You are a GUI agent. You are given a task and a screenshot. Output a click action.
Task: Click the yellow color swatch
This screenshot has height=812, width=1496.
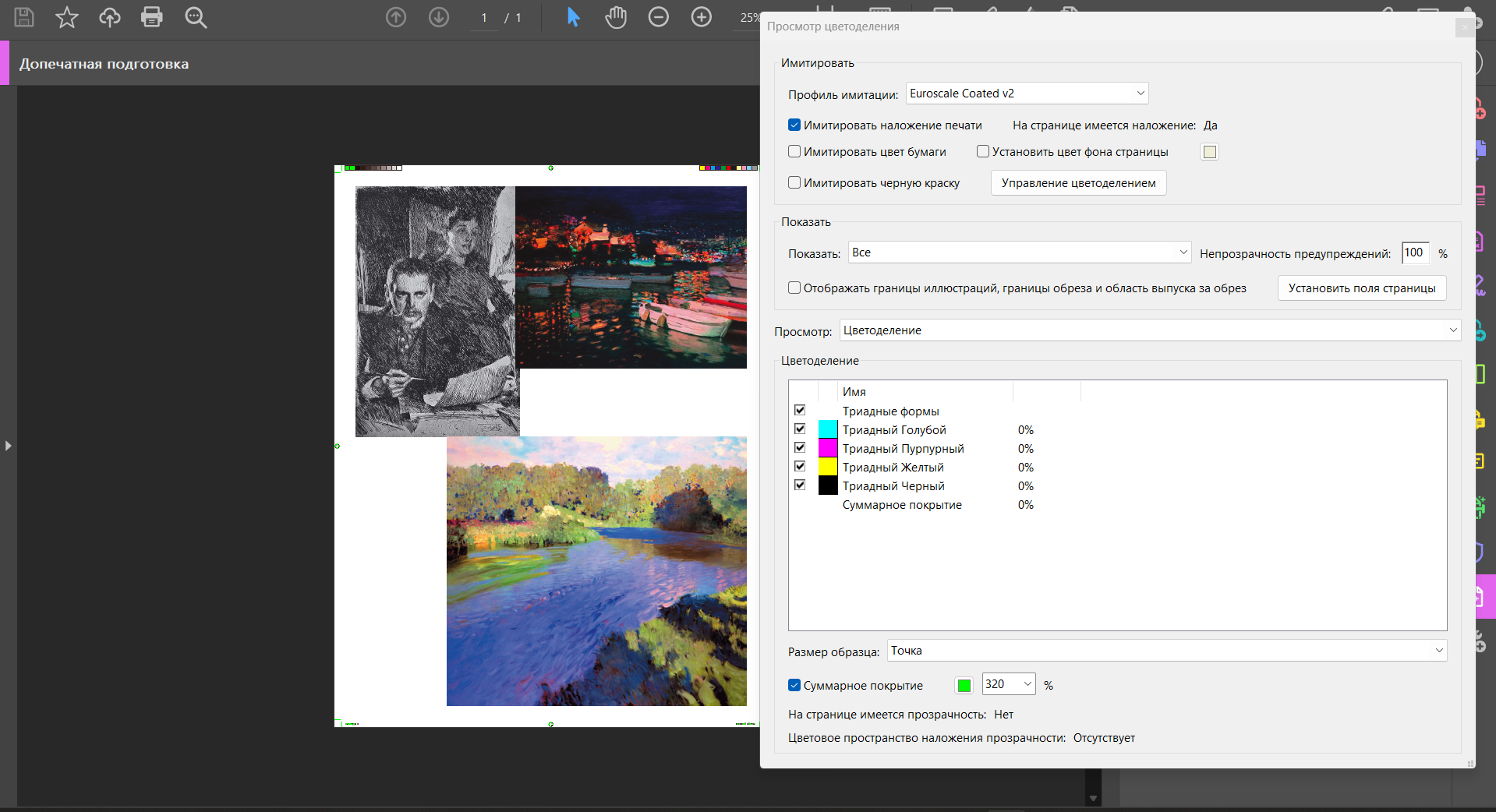pos(828,467)
